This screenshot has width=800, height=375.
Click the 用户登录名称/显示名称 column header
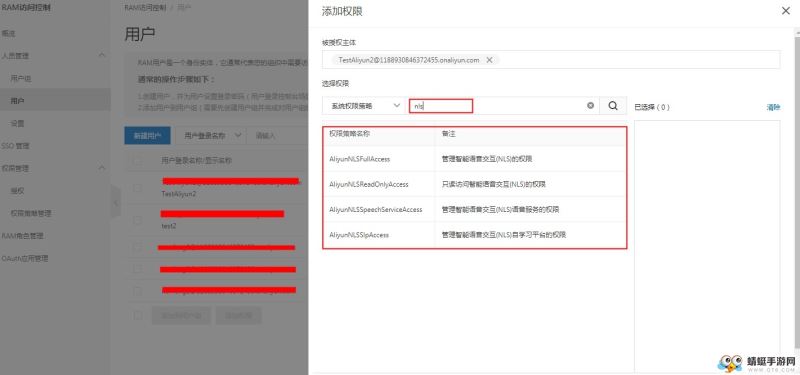(x=196, y=160)
